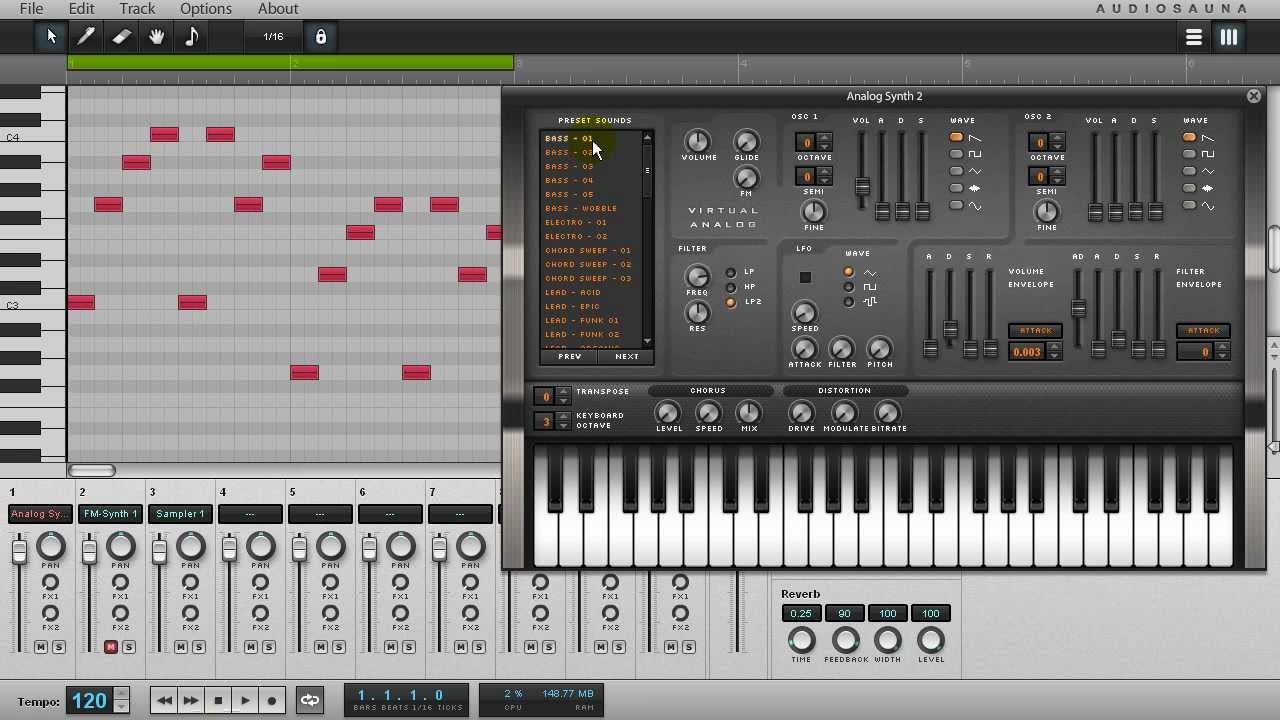
Task: Click volume envelope ATTACK button
Action: click(x=1035, y=331)
